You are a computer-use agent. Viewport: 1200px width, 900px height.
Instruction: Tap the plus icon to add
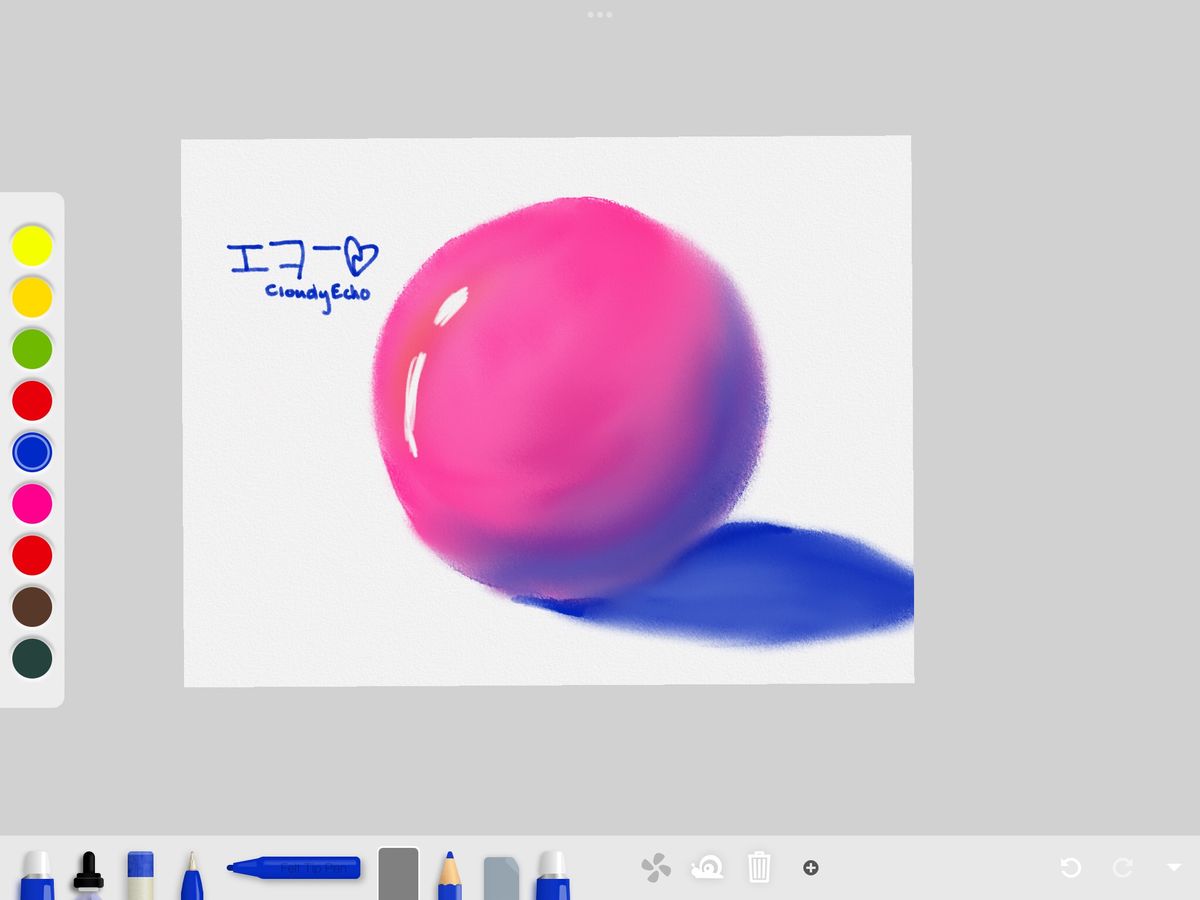pos(811,868)
